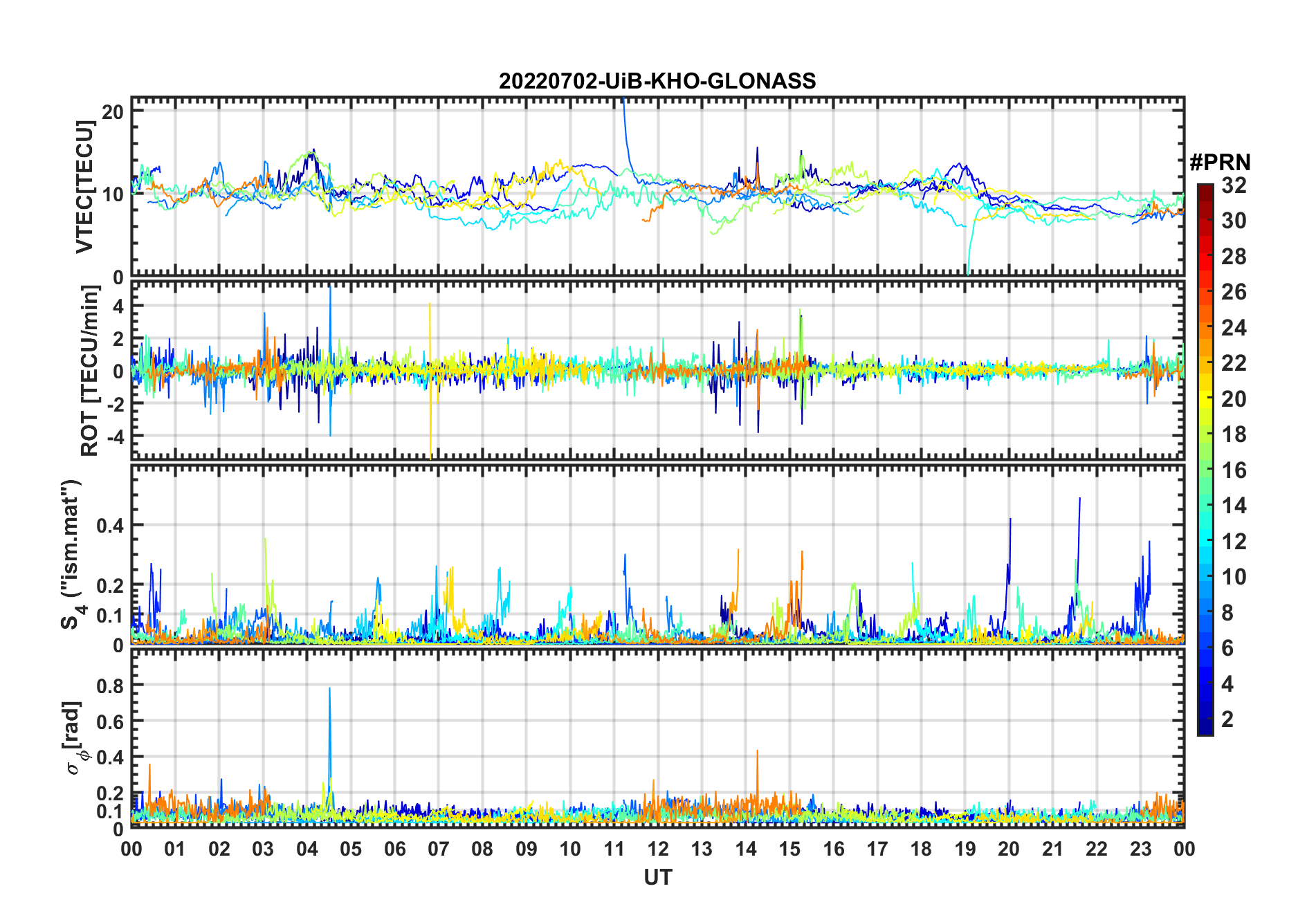Click VTEC panel y-tick label 20
1316x920 pixels.
coord(113,111)
